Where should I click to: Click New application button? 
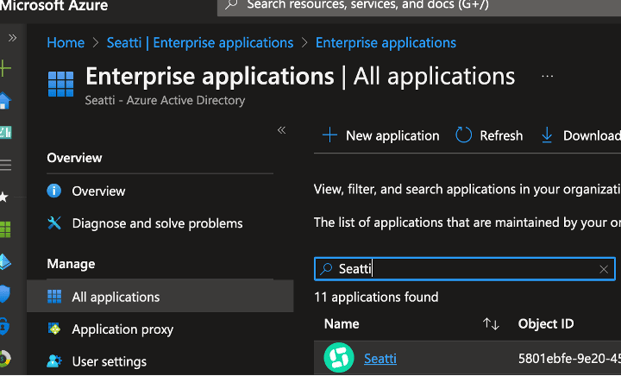(x=381, y=136)
